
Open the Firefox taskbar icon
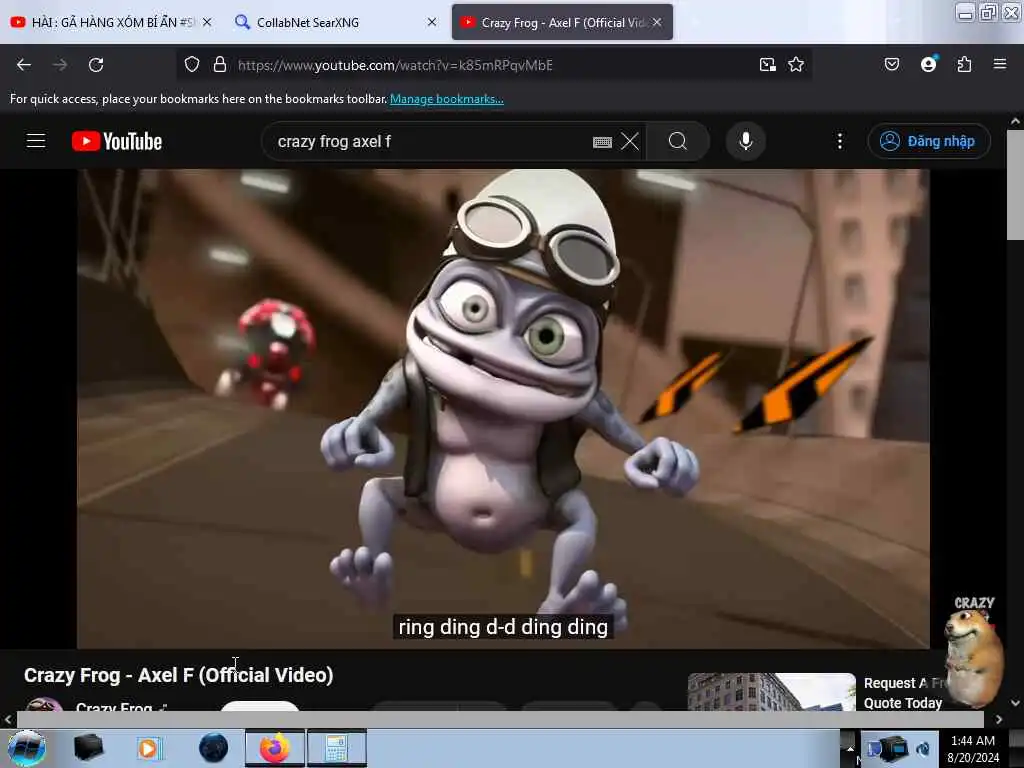coord(274,748)
